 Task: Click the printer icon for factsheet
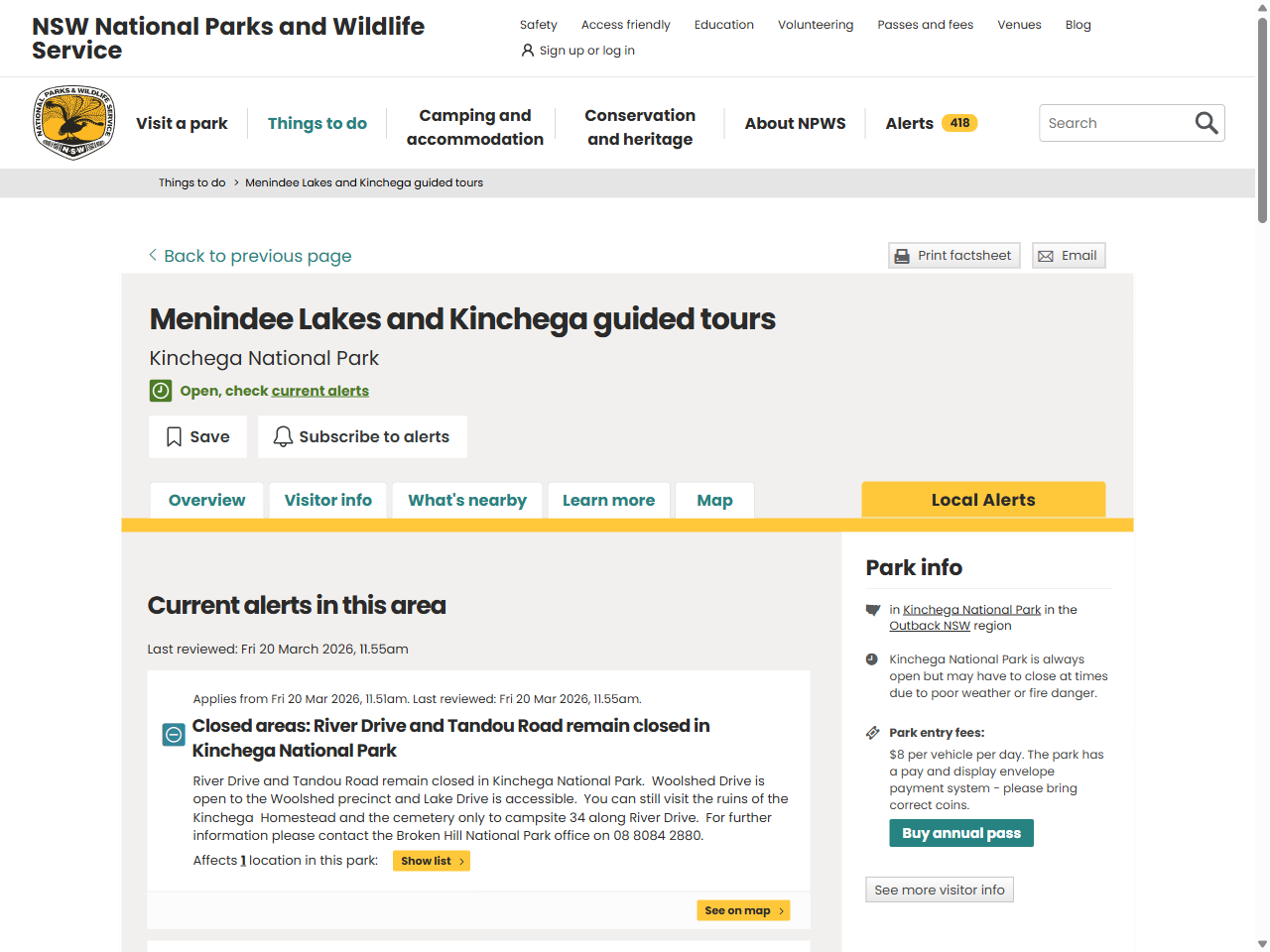click(902, 256)
